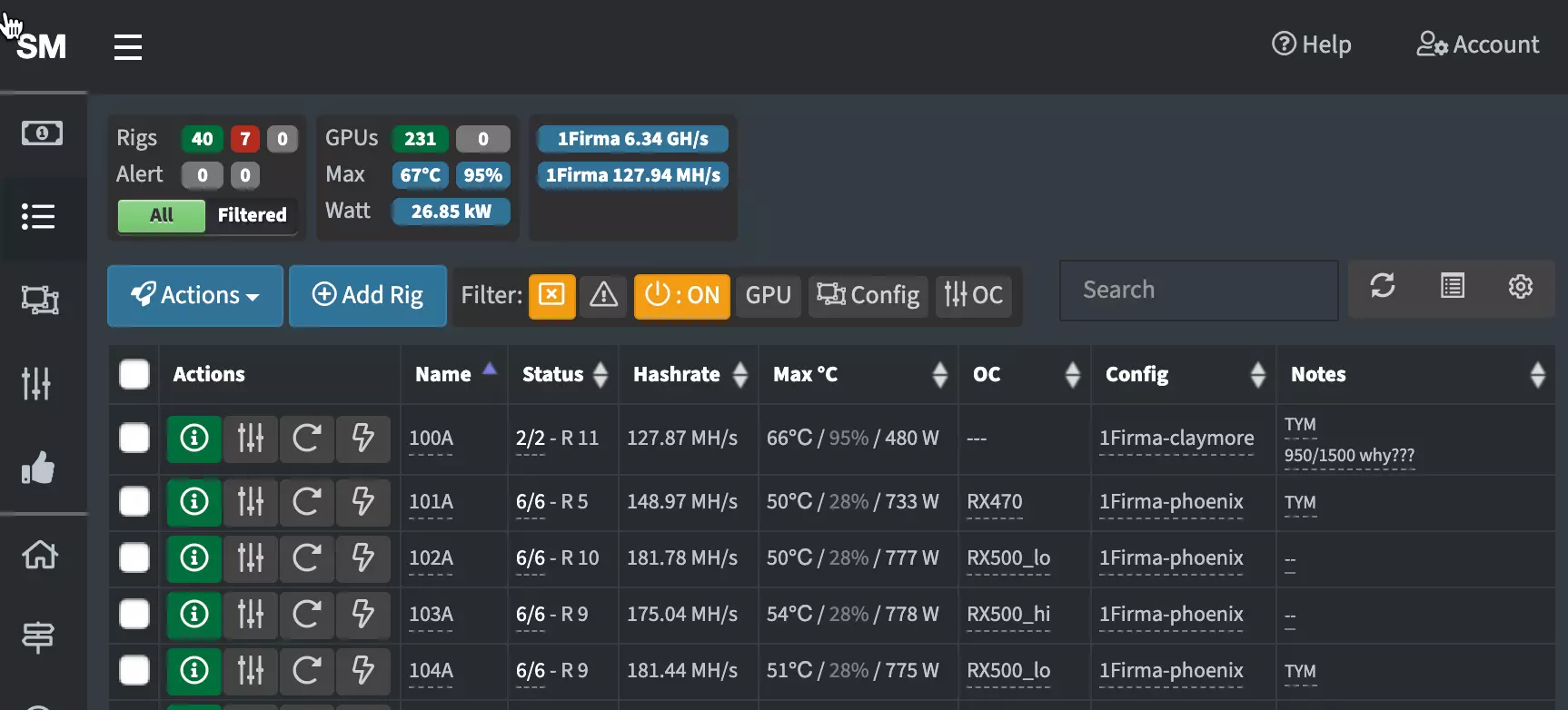The height and width of the screenshot is (710, 1568).
Task: Click the note '950/1500 why???'
Action: pos(1349,455)
